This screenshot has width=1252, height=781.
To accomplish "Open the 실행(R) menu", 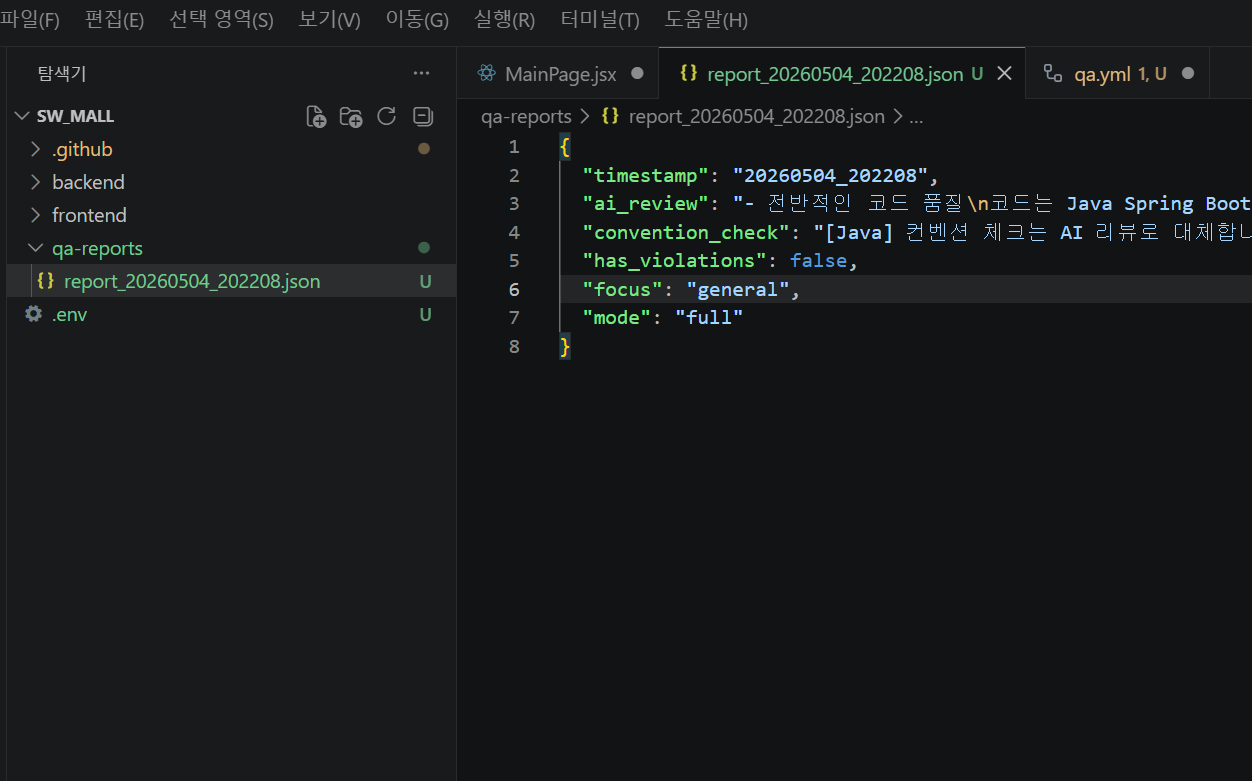I will coord(504,20).
